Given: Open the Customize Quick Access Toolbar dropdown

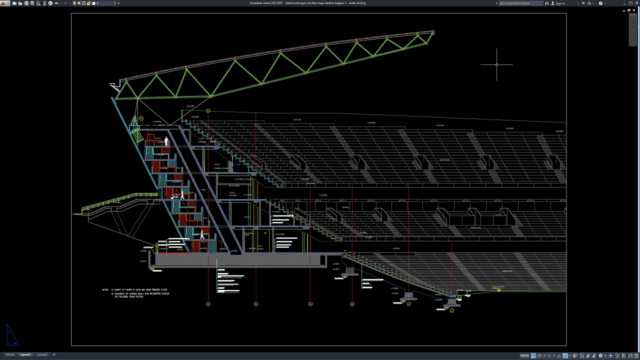Looking at the screenshot, I should tap(118, 3).
